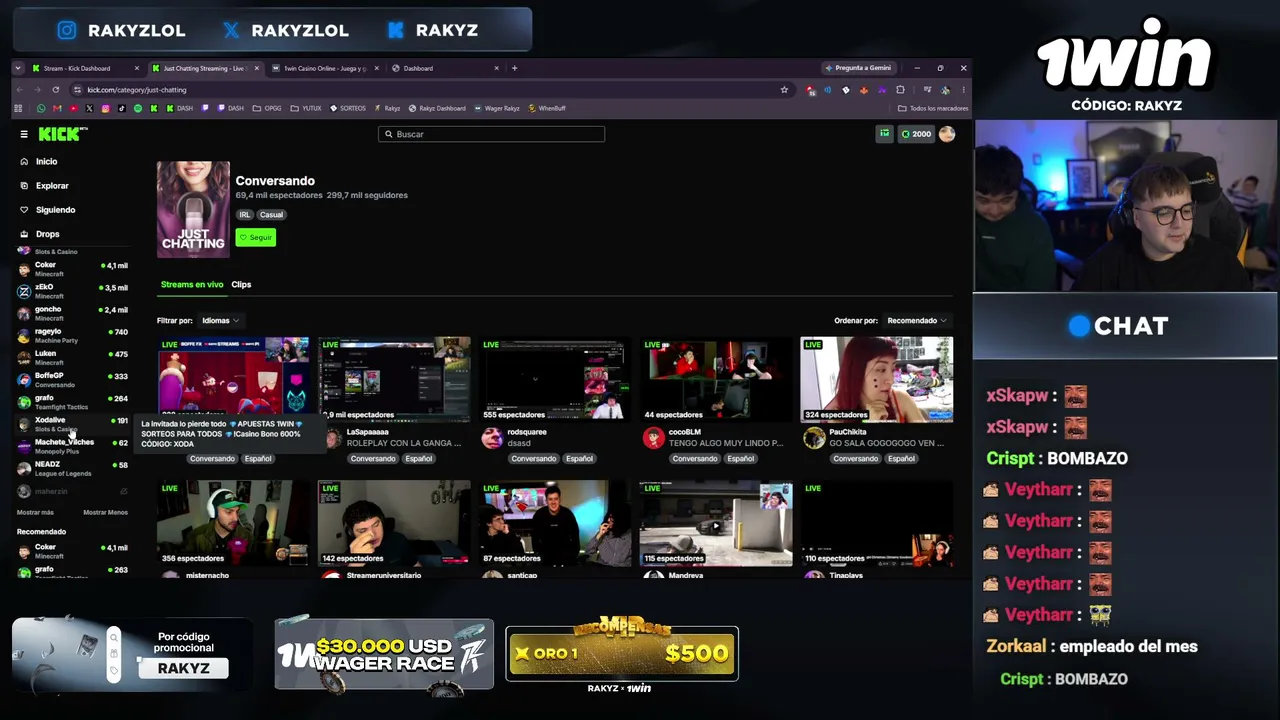Image resolution: width=1280 pixels, height=720 pixels.
Task: Open cocoBLM's live stream thumbnail
Action: coord(716,379)
